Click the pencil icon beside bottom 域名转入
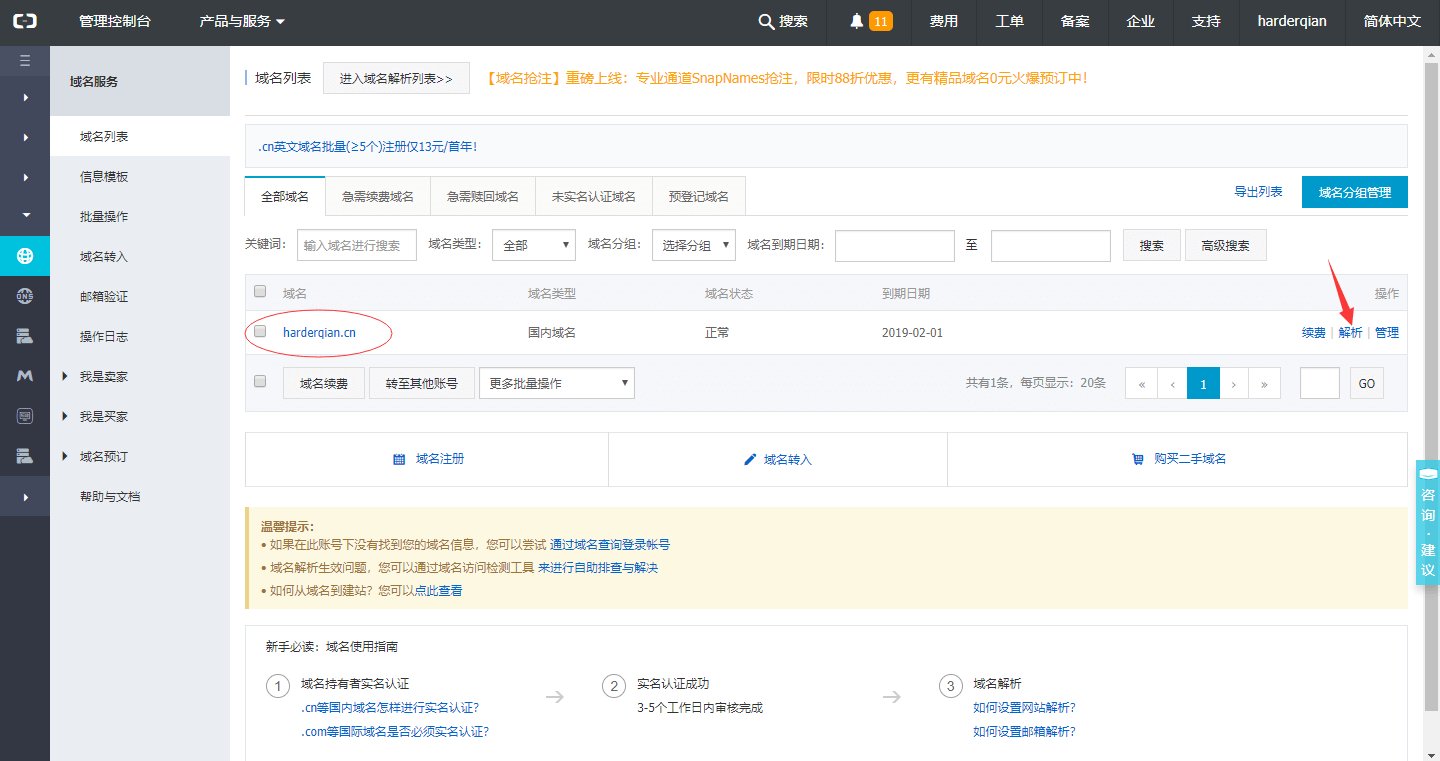The image size is (1440, 761). [x=750, y=459]
